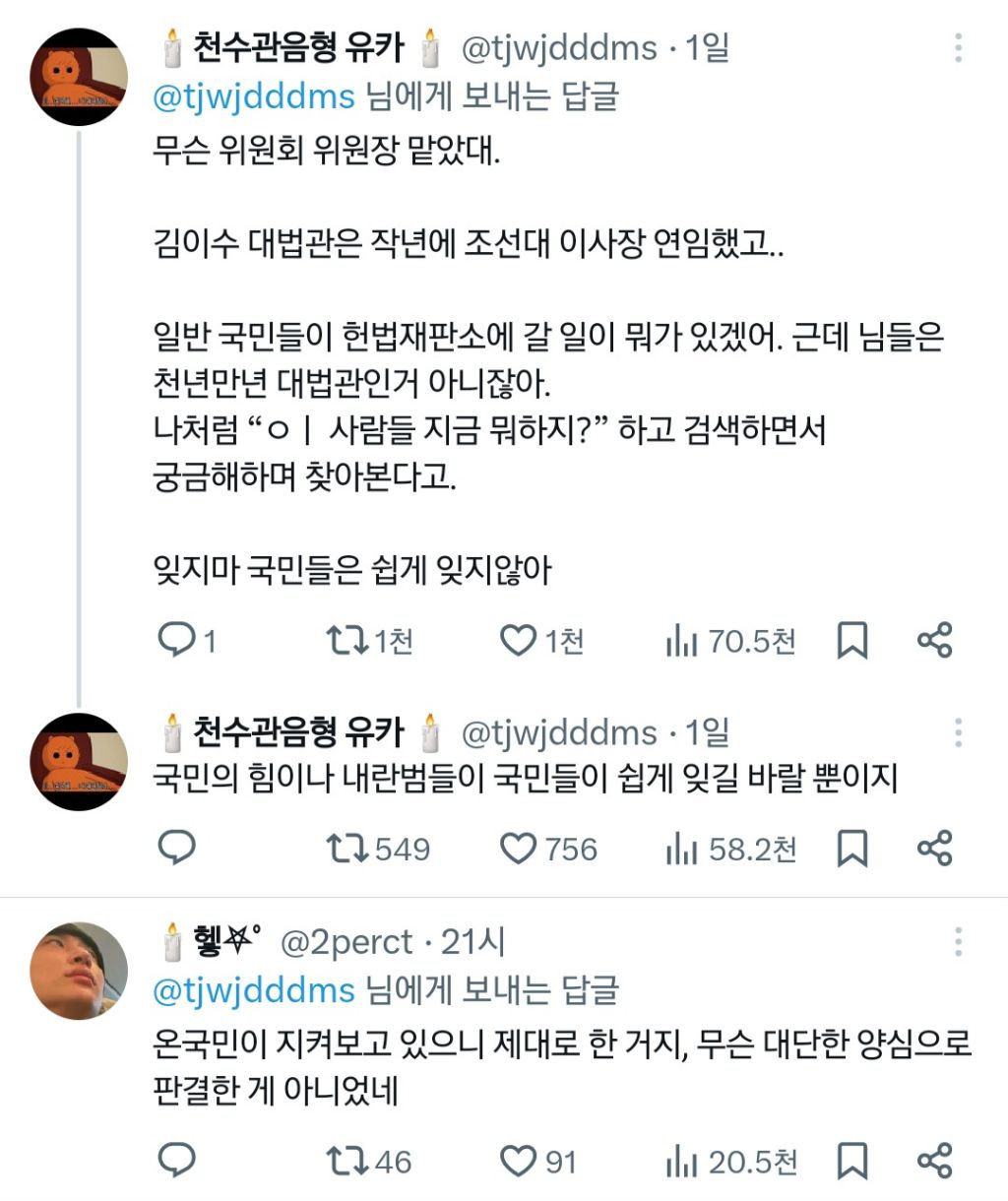This screenshot has height=1201, width=1008.
Task: Open more options on the second tweet
Action: (x=958, y=732)
